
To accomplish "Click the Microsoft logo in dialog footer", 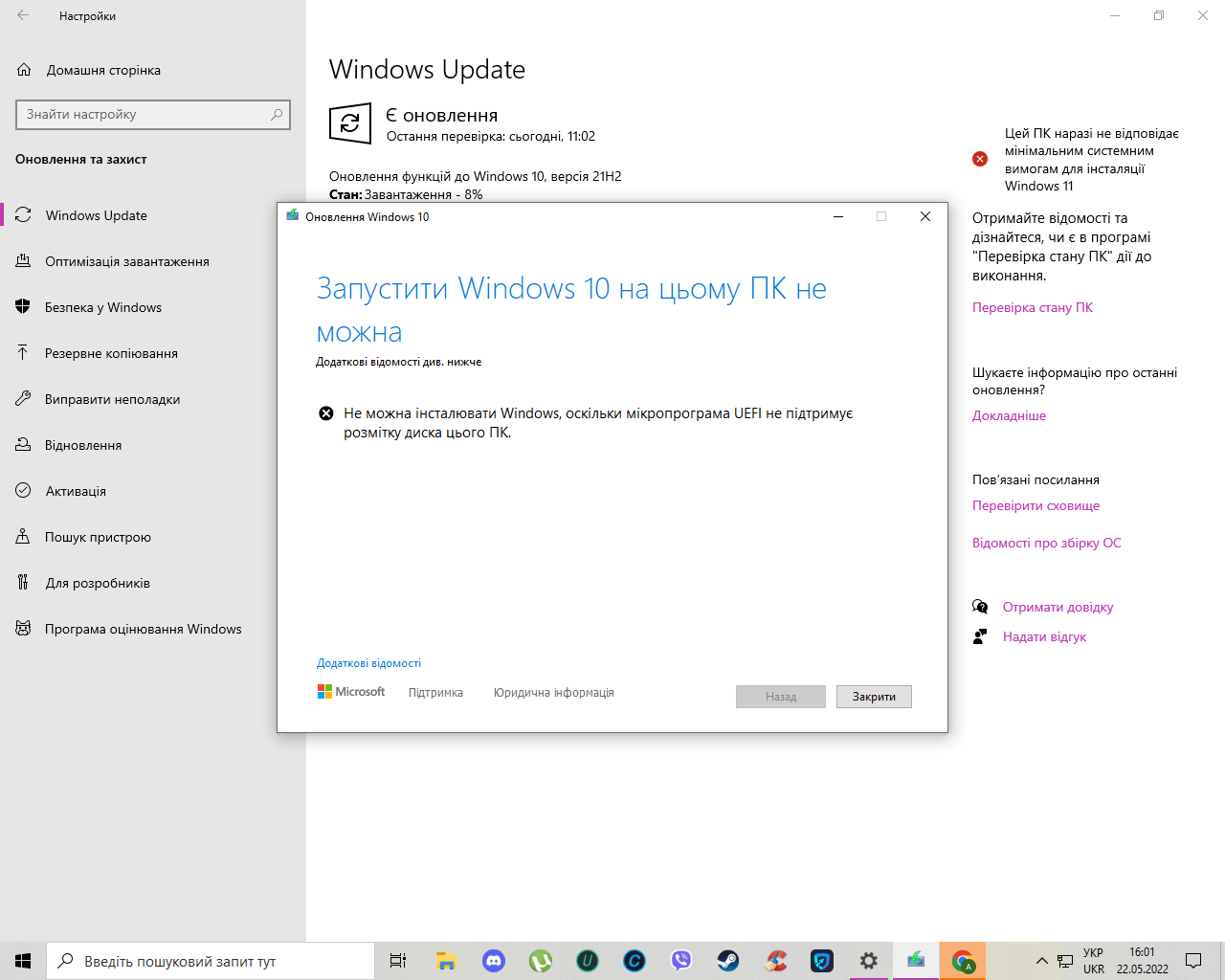I will [x=351, y=692].
